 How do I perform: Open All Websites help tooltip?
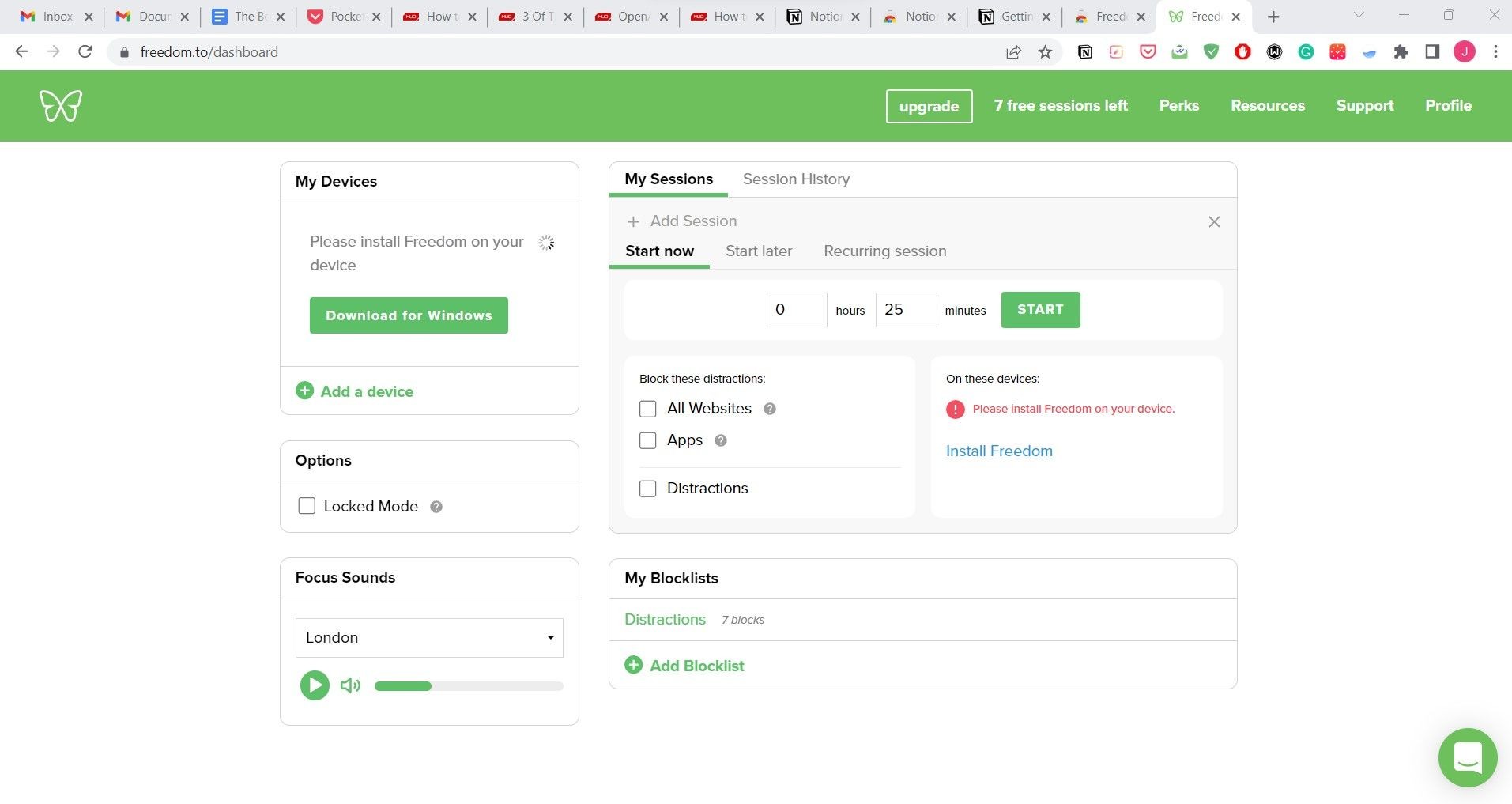(x=770, y=409)
